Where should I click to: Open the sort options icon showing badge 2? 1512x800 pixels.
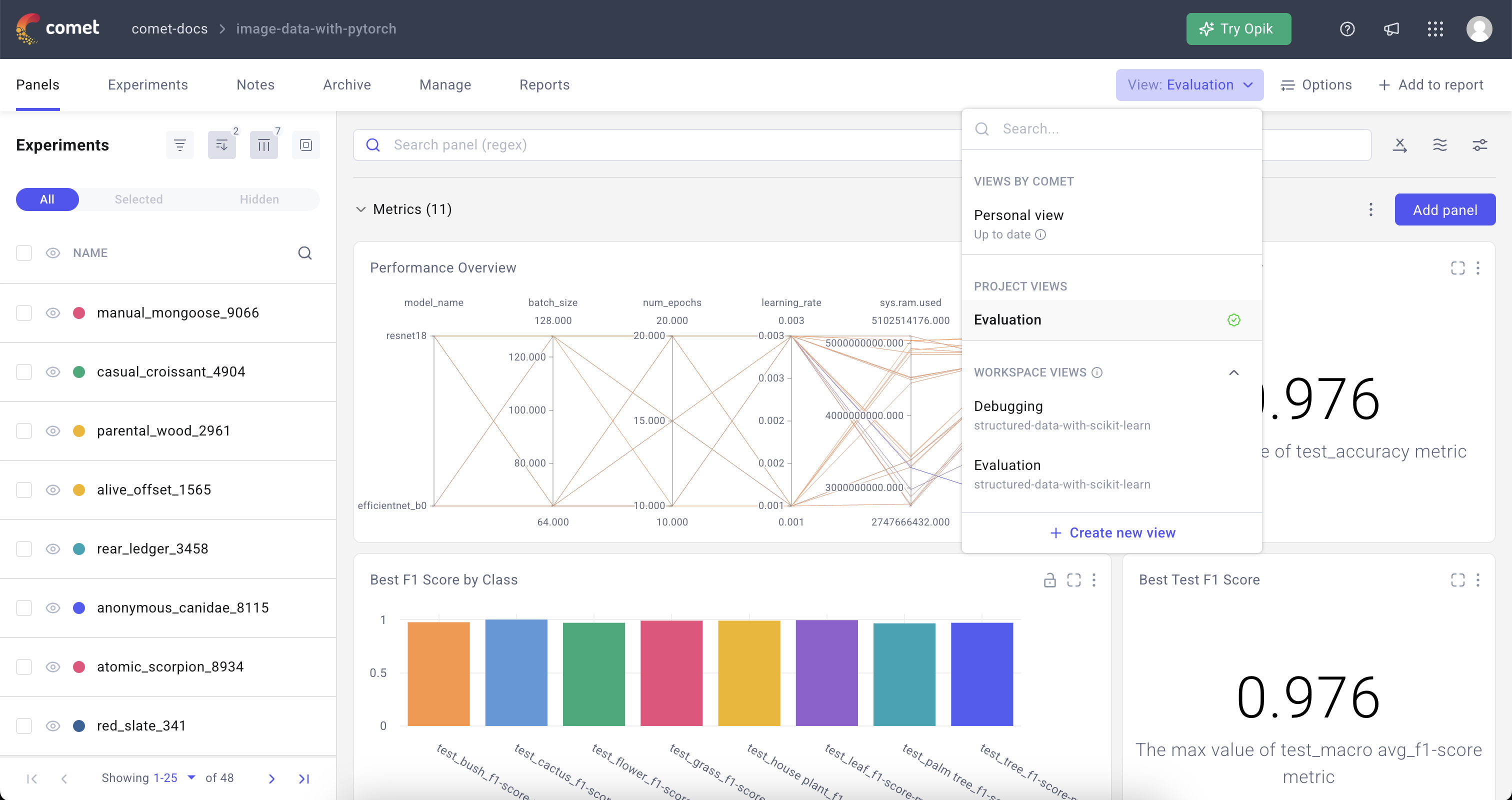(222, 144)
